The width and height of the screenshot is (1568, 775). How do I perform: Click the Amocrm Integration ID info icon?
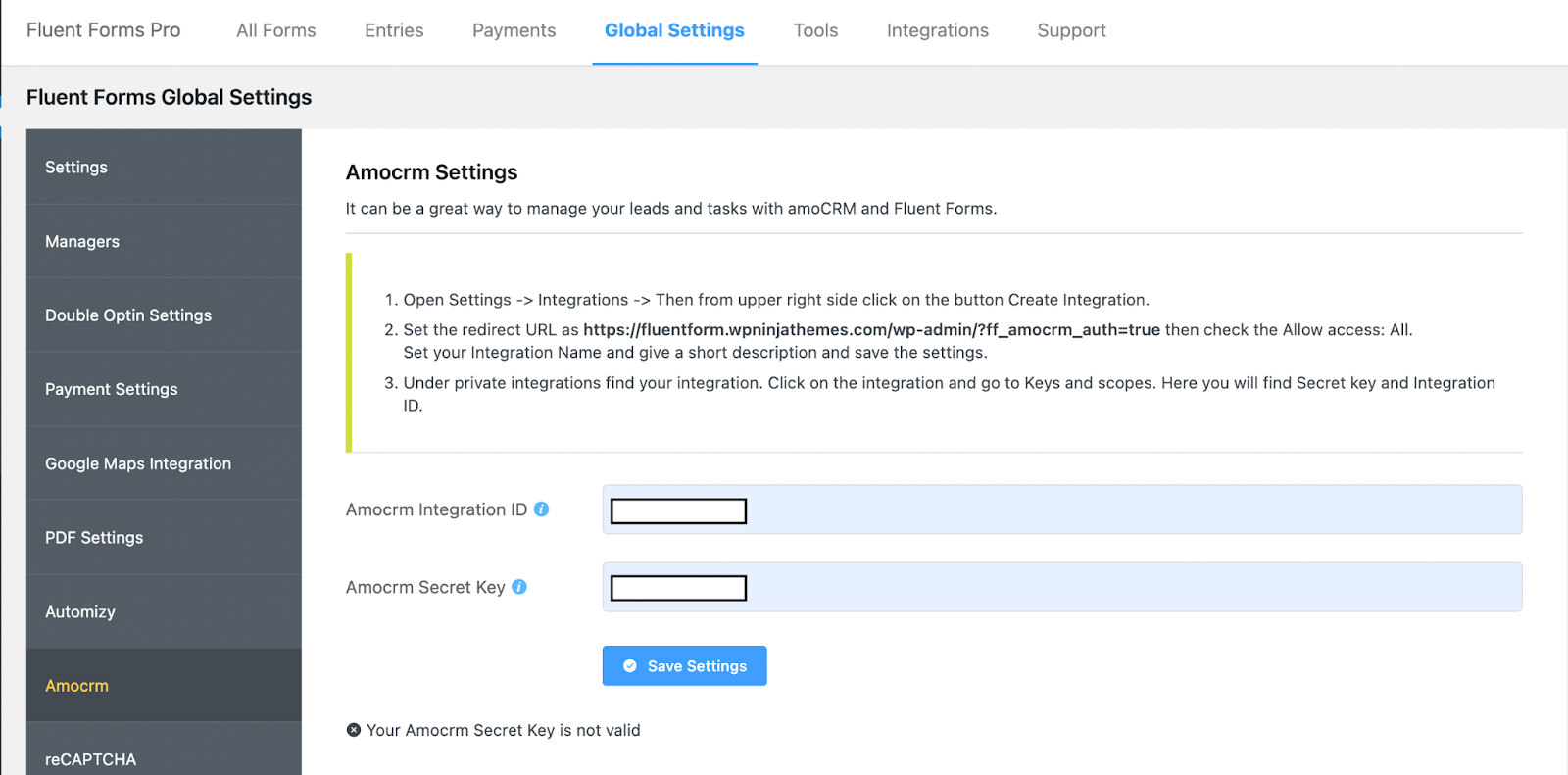pyautogui.click(x=541, y=509)
